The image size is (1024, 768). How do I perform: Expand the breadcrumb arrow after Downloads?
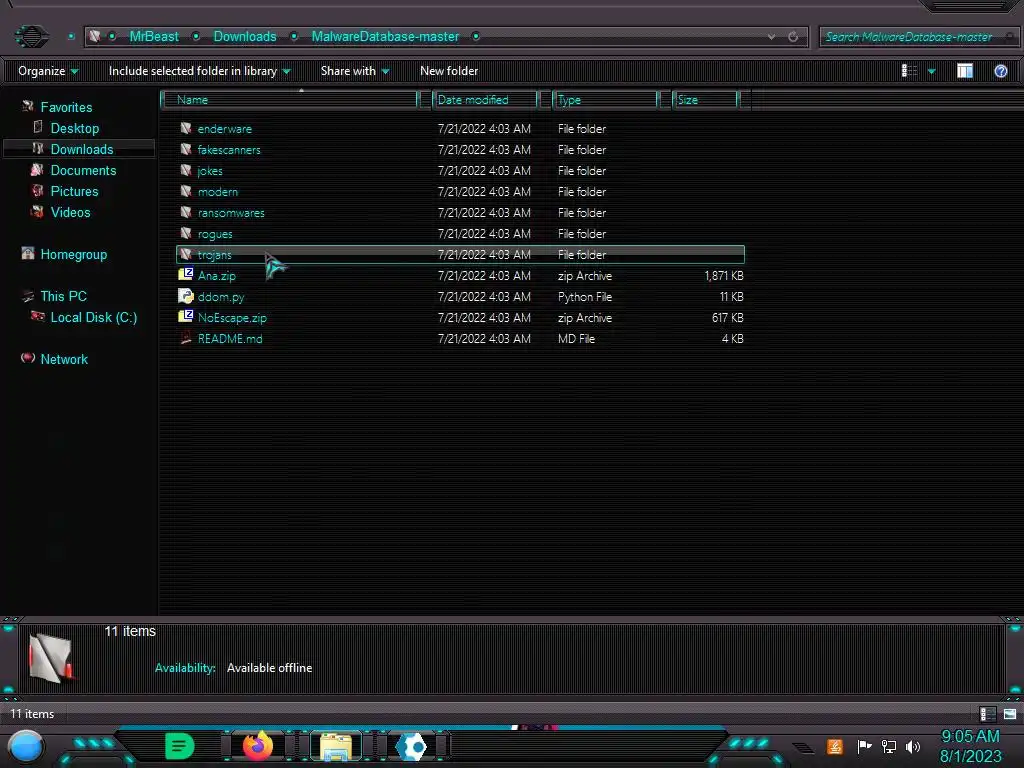[294, 37]
